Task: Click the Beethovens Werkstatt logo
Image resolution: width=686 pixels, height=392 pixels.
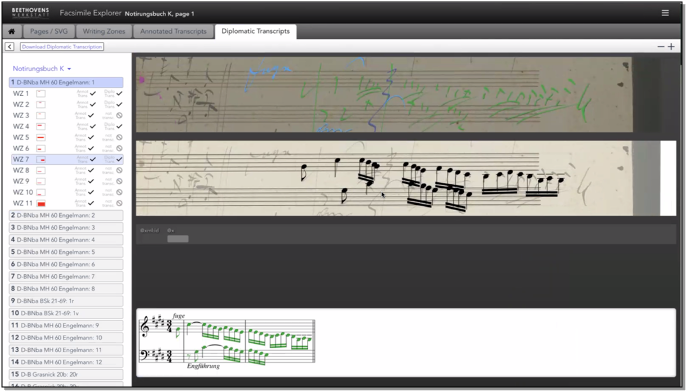Action: 30,12
